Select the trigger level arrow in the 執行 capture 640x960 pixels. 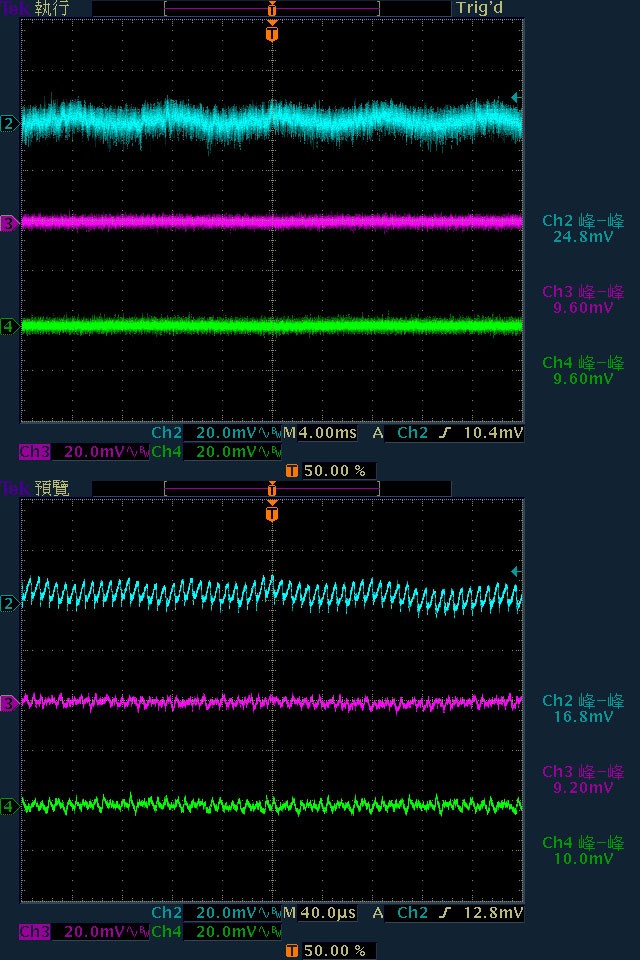[516, 97]
